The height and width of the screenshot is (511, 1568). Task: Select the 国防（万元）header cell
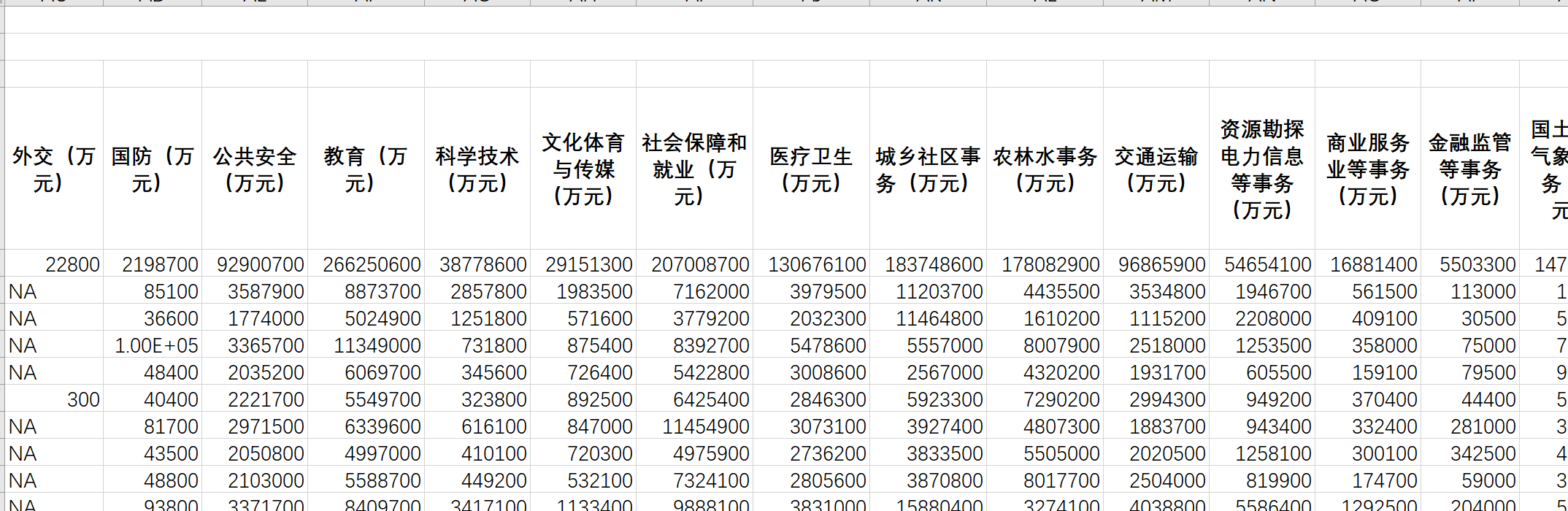pyautogui.click(x=153, y=169)
